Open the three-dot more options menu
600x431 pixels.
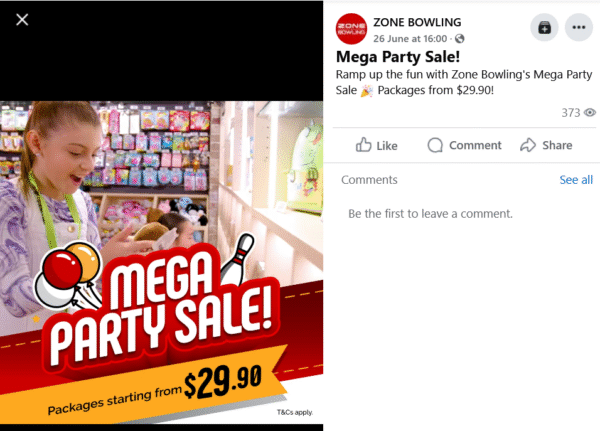pyautogui.click(x=579, y=27)
